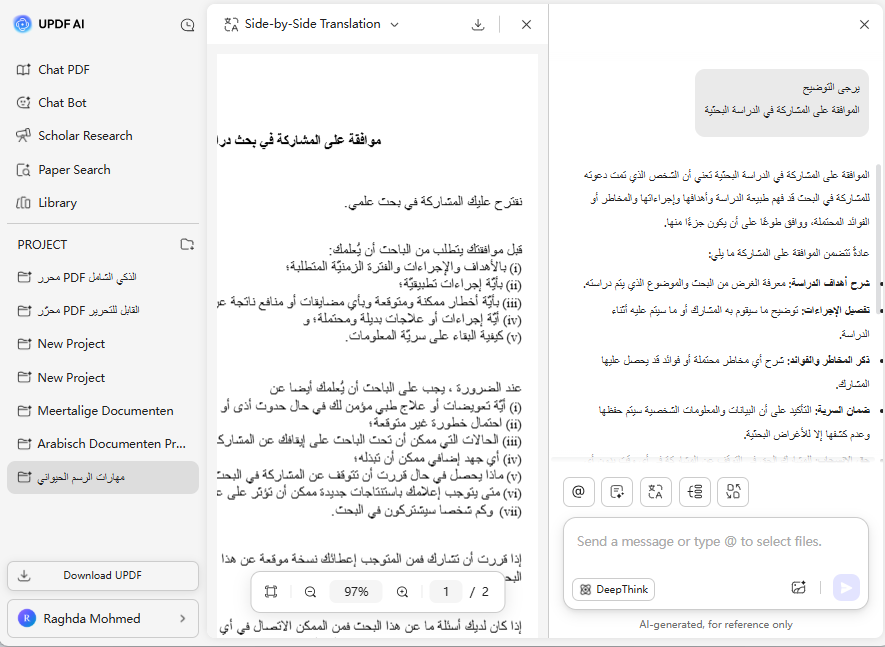885x647 pixels.
Task: Click user message bubble 'يرجى التوضيح'
Action: tap(782, 103)
